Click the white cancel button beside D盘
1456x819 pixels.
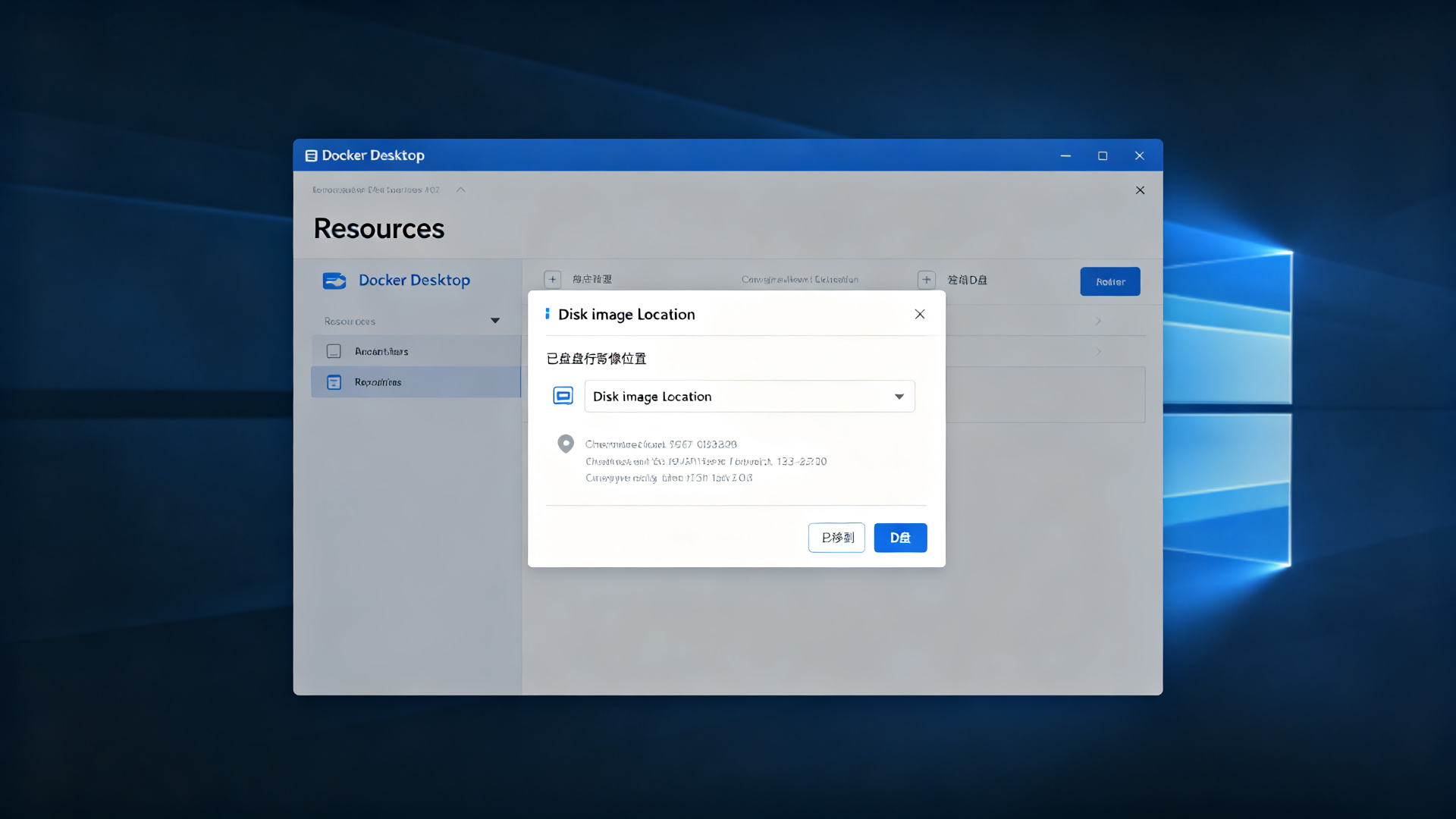point(836,538)
